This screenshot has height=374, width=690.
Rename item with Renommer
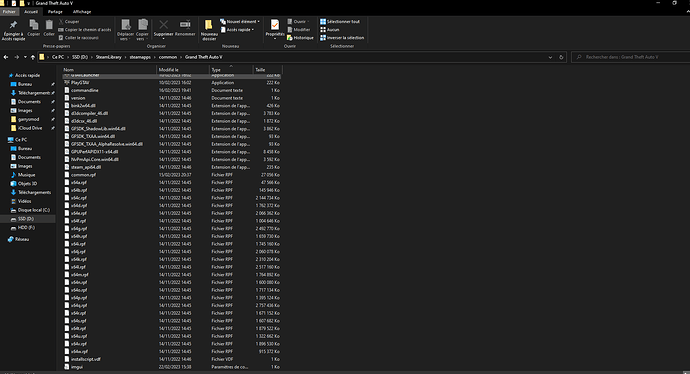tap(185, 28)
